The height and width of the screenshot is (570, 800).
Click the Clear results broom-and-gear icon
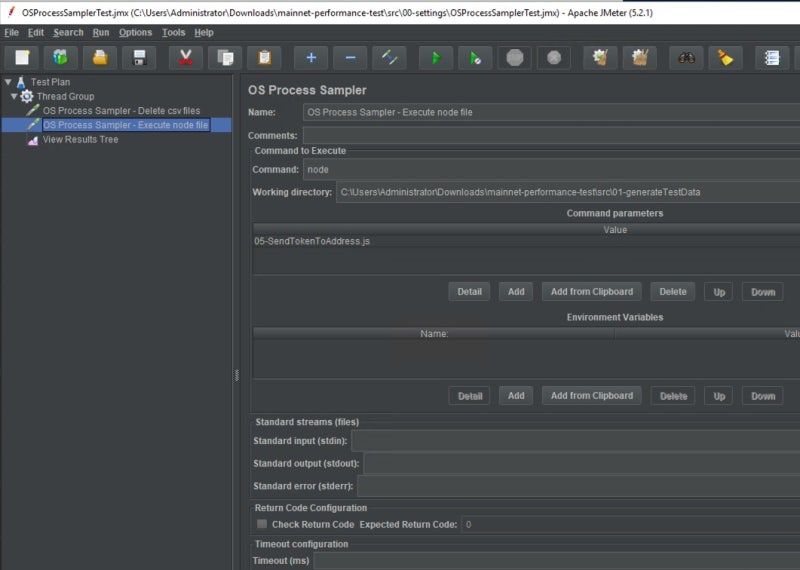tap(600, 58)
